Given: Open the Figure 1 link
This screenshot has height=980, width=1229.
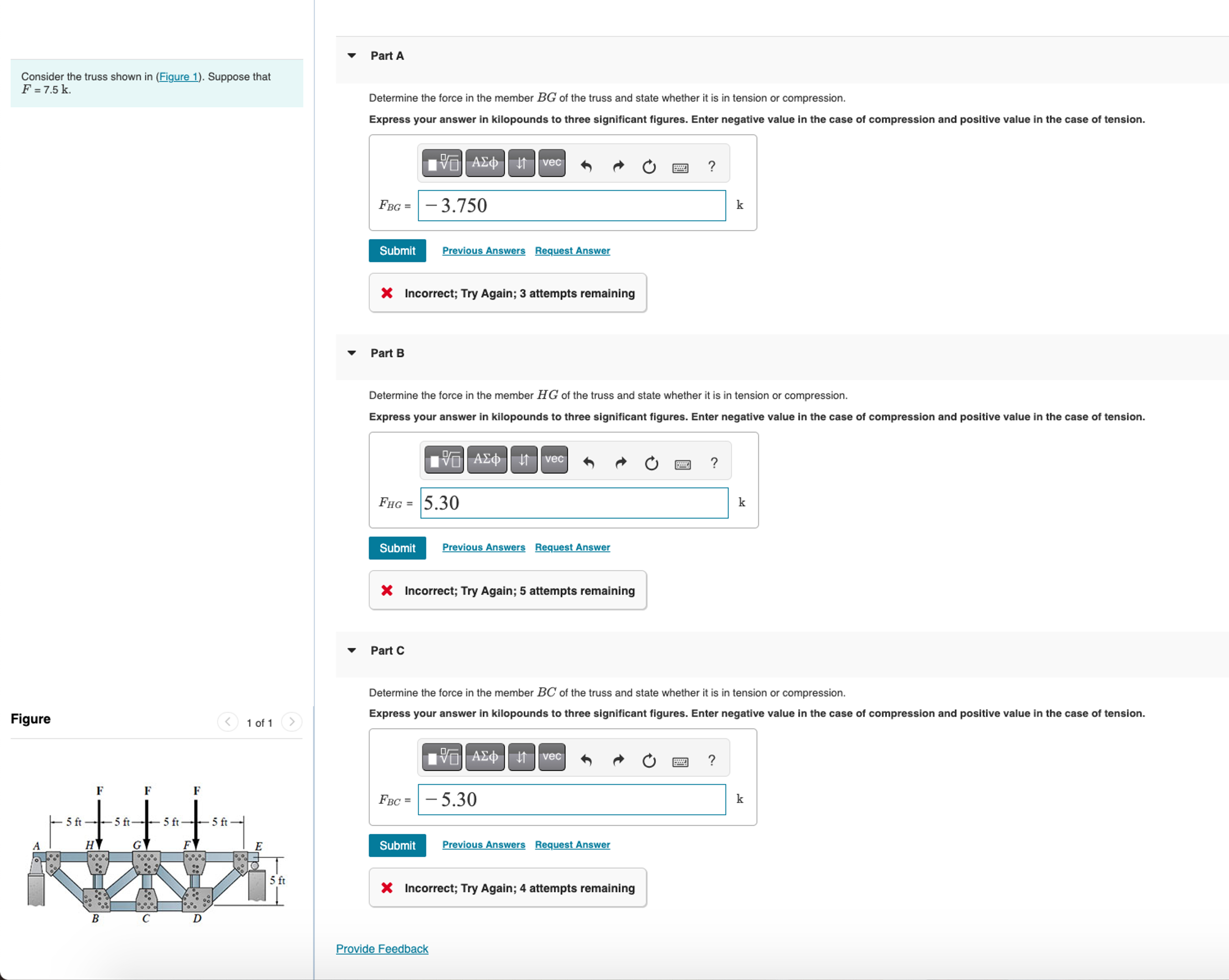Looking at the screenshot, I should 178,76.
